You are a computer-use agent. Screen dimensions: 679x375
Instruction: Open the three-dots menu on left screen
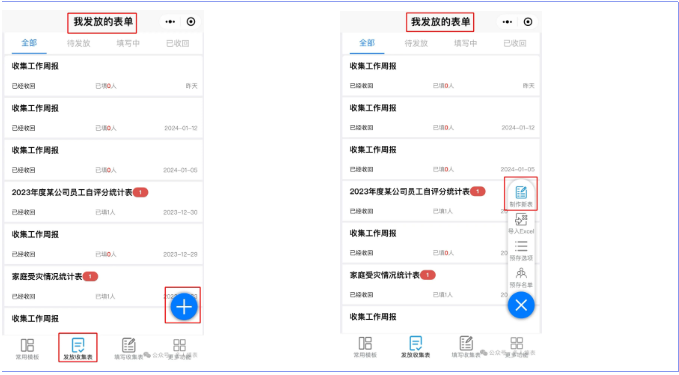[170, 22]
